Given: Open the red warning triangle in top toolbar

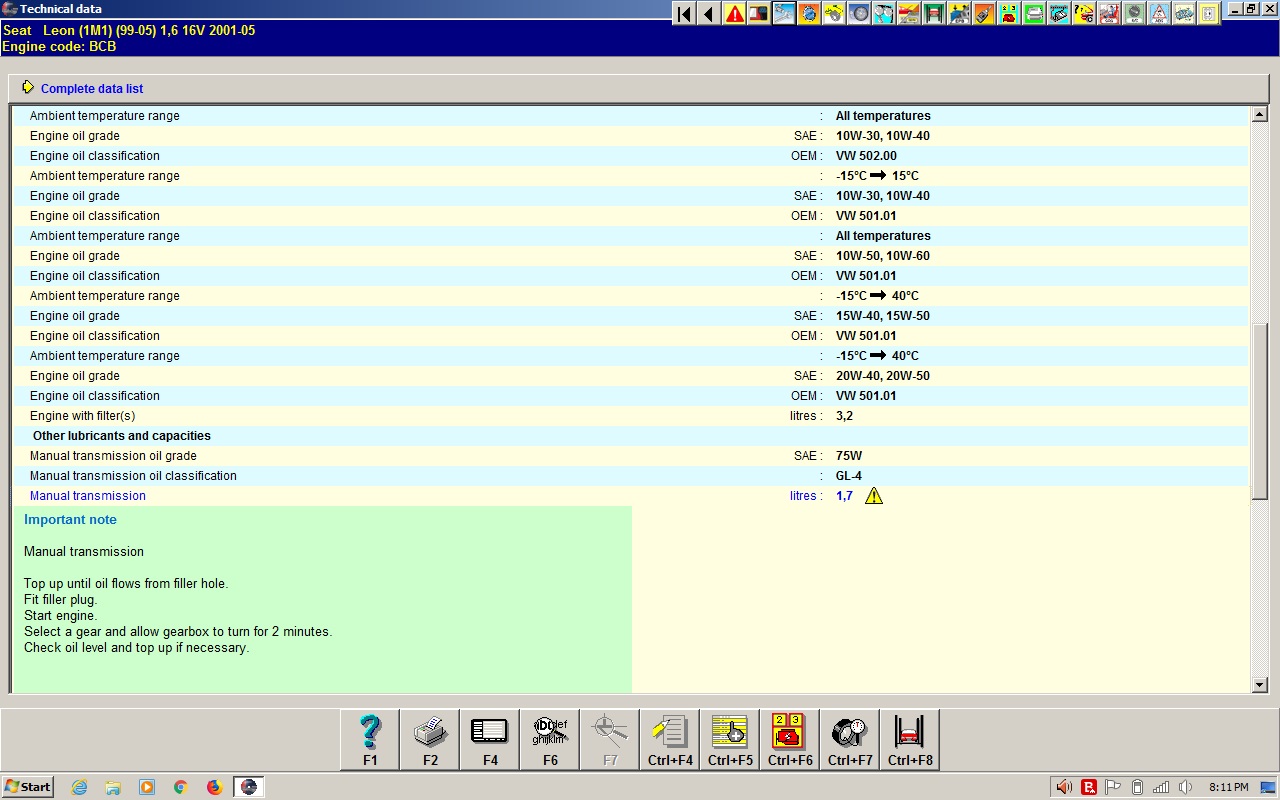Looking at the screenshot, I should [734, 14].
